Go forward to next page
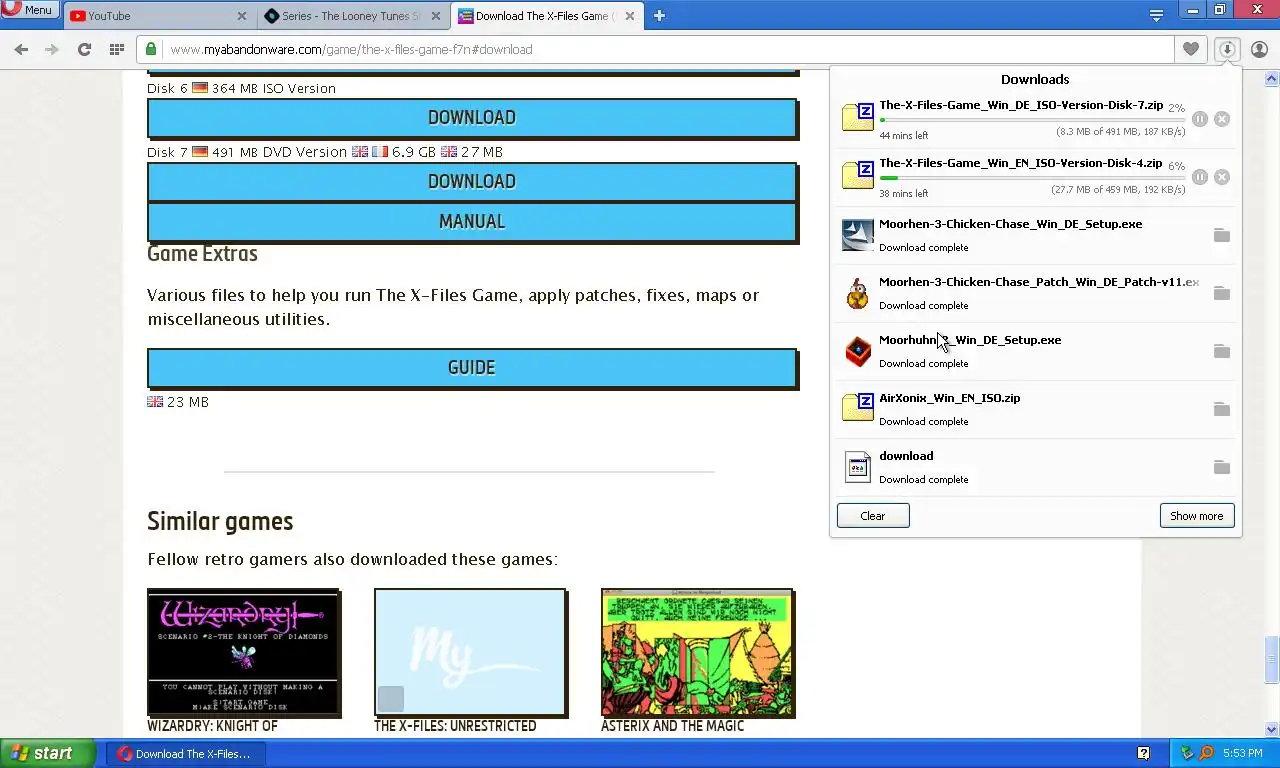 (x=52, y=49)
